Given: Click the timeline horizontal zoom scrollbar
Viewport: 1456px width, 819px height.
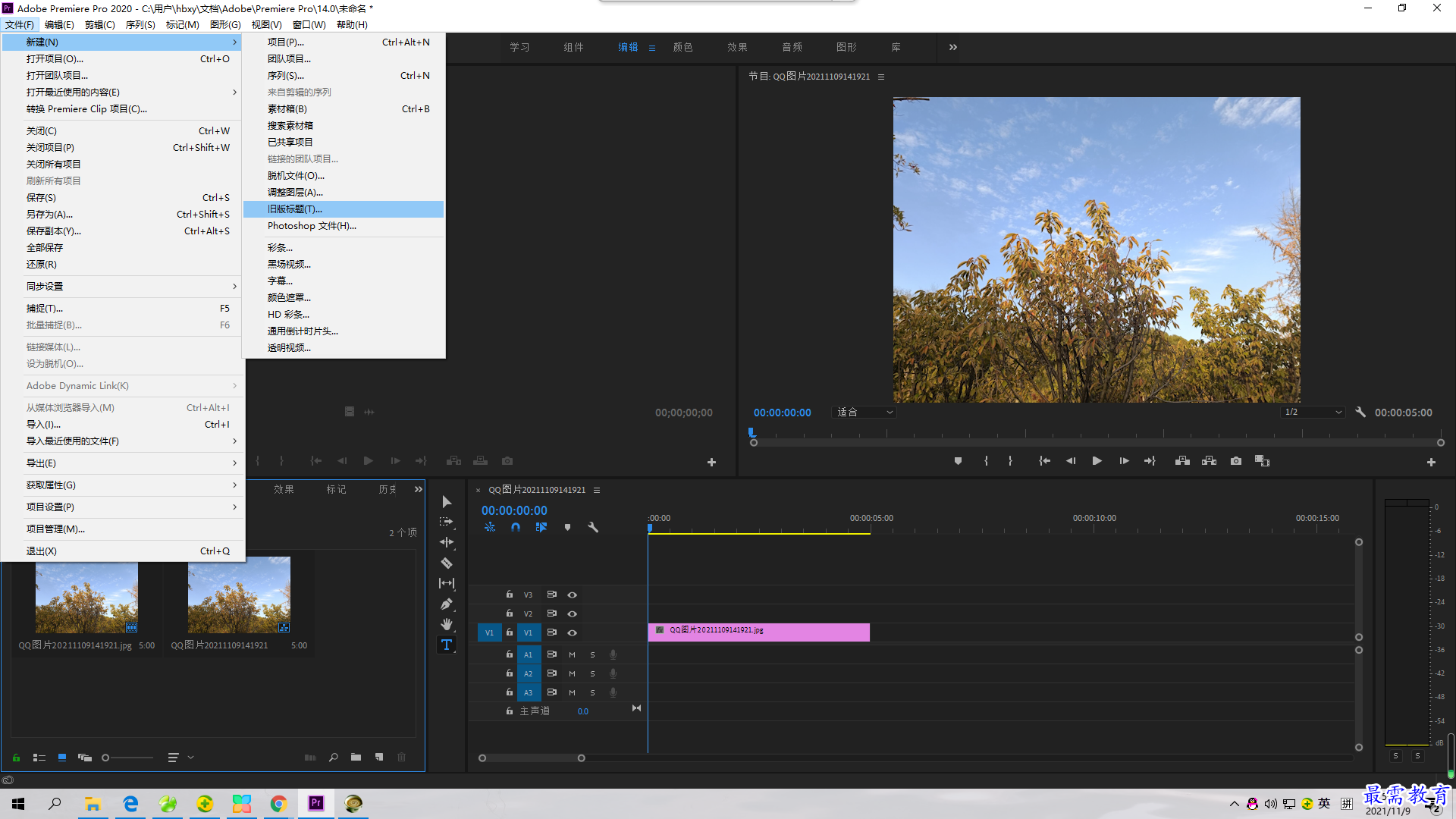Looking at the screenshot, I should (x=531, y=758).
